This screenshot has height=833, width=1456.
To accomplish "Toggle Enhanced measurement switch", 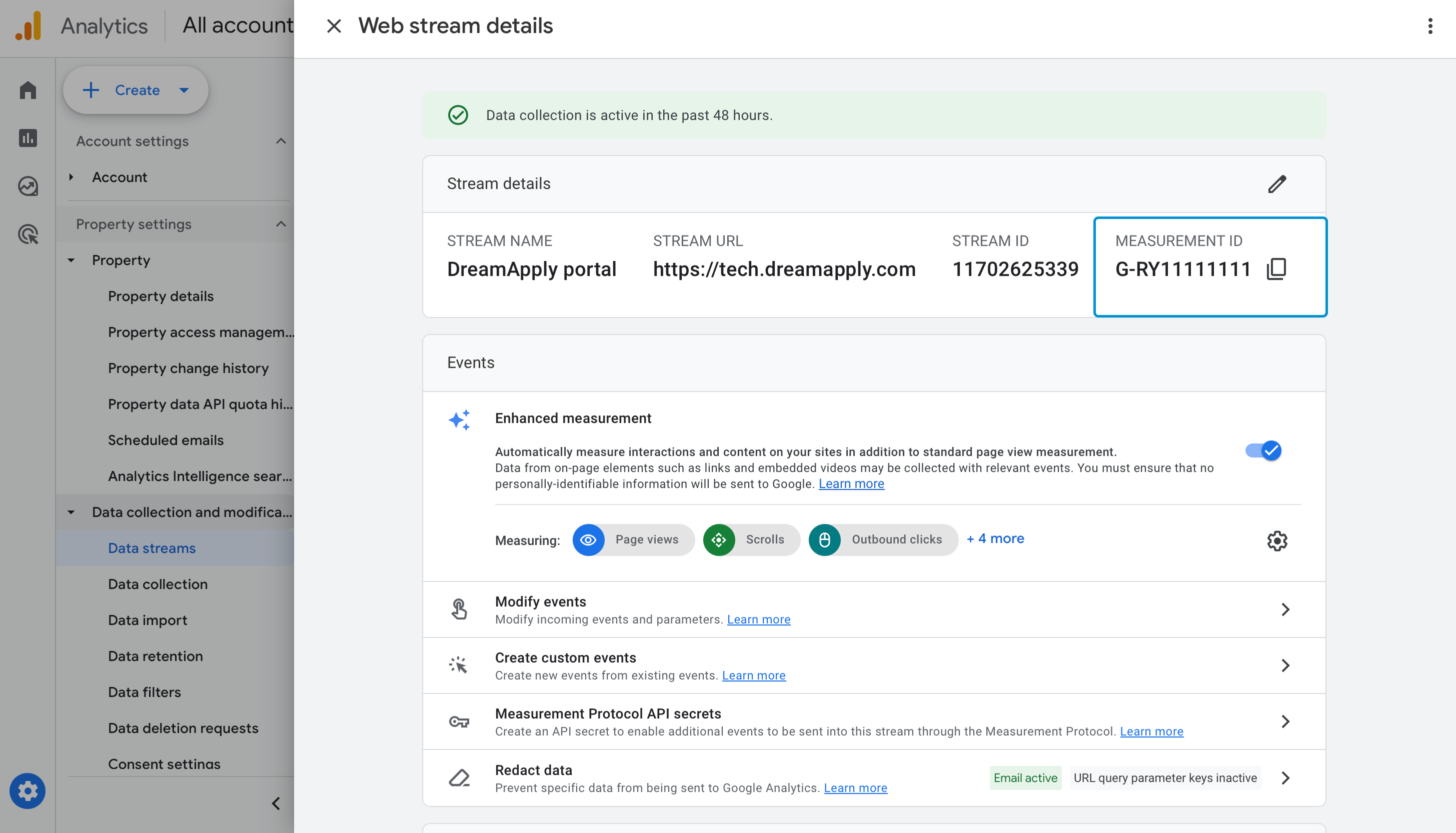I will point(1263,451).
